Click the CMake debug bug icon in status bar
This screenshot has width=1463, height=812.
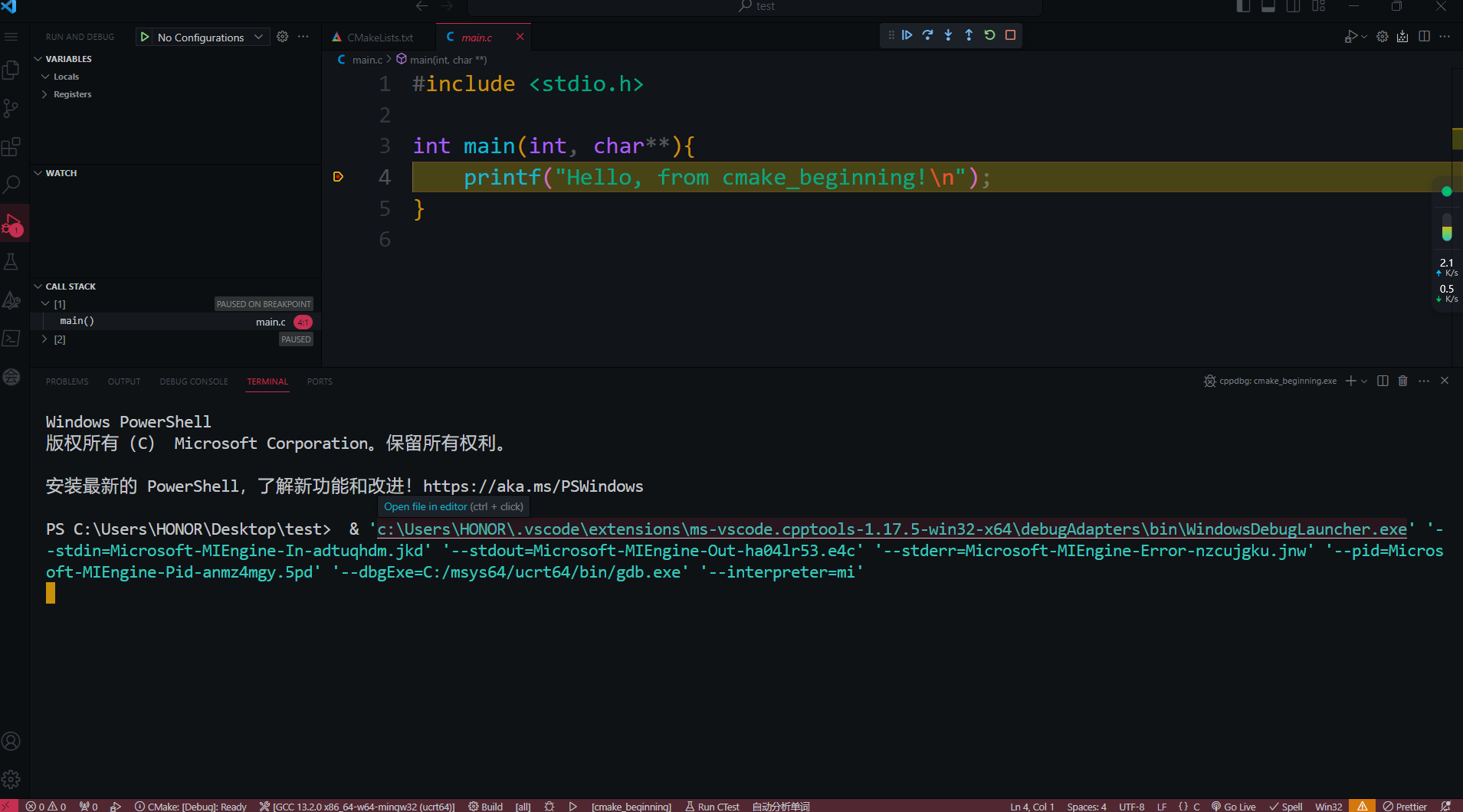point(549,807)
